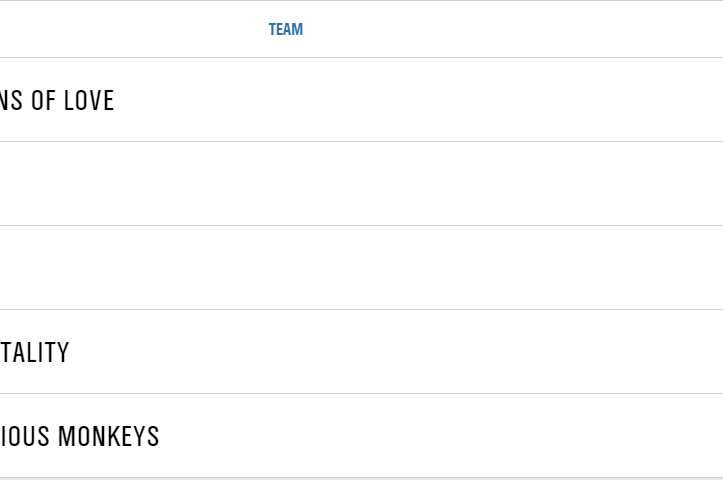Click the word "LOVE" in the first row
723x480 pixels.
(89, 101)
